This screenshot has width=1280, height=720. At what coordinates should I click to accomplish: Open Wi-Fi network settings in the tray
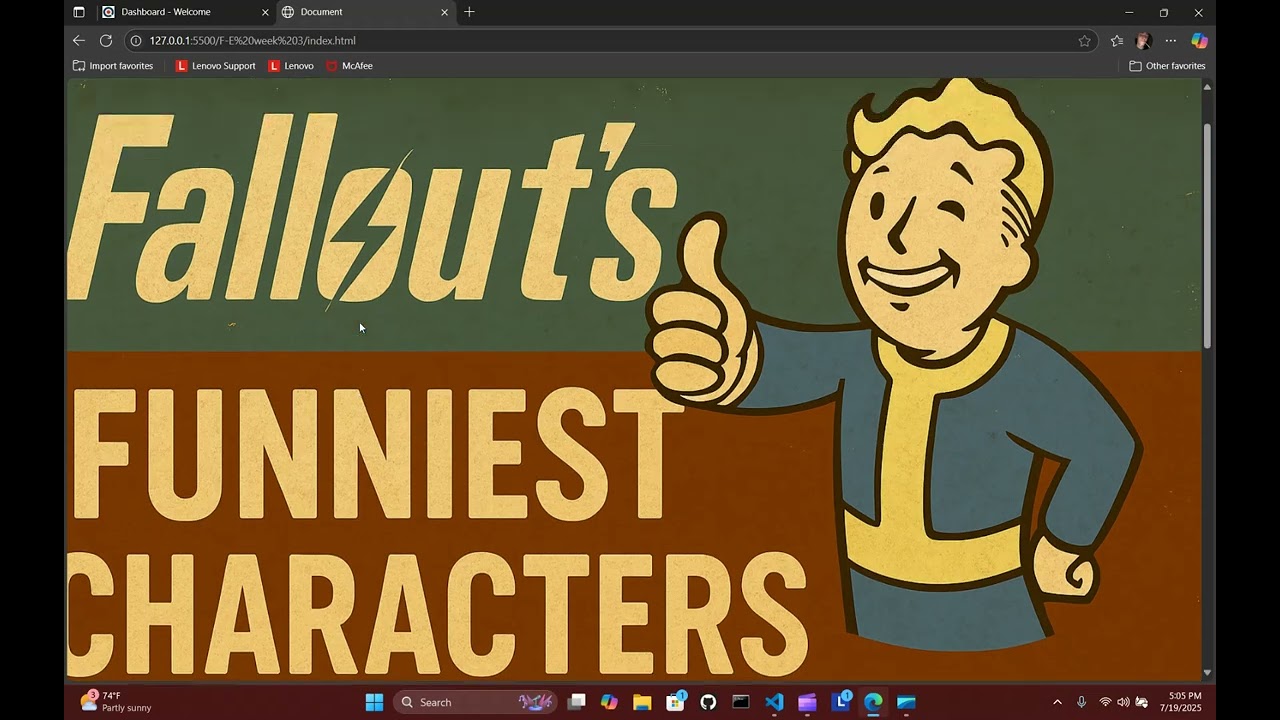click(x=1105, y=702)
